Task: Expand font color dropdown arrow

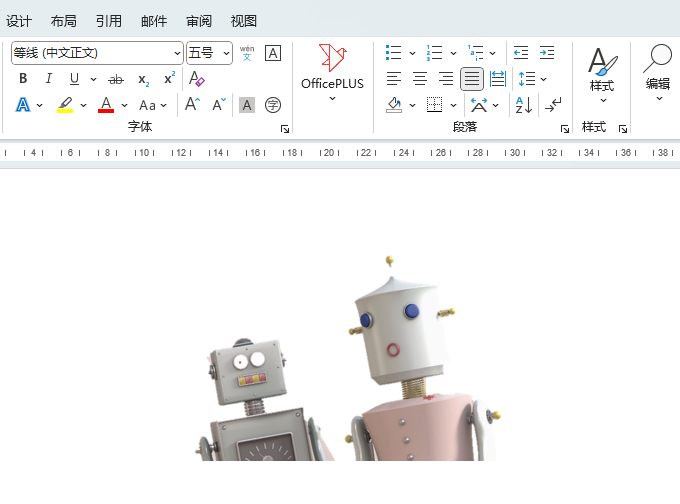Action: coord(124,105)
